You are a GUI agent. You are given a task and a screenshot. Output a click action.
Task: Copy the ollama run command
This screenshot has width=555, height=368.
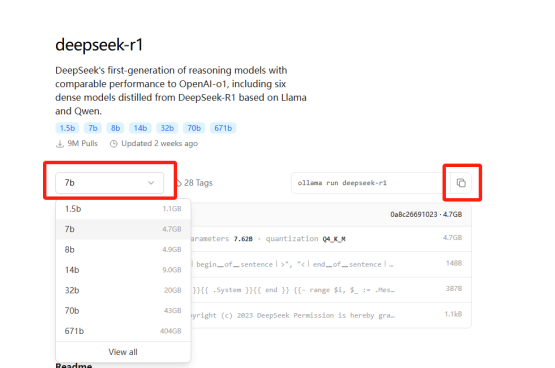tap(461, 183)
